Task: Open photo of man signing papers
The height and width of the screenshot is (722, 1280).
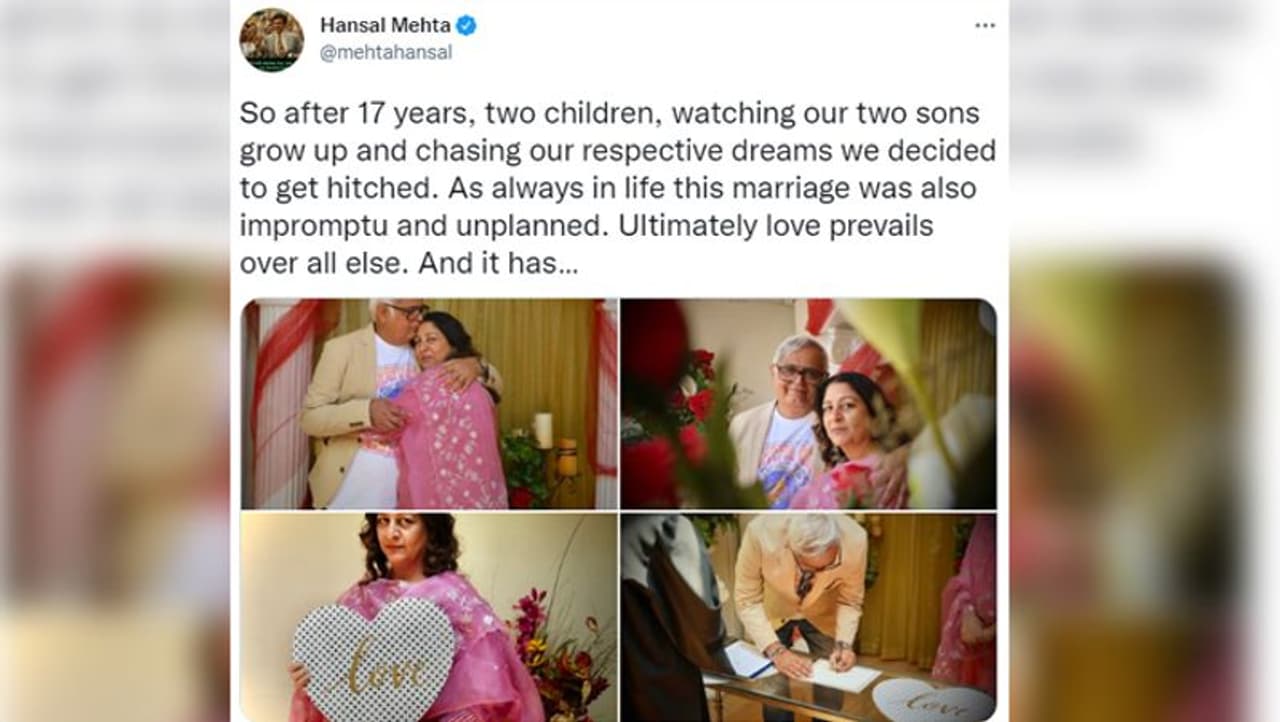Action: pyautogui.click(x=808, y=618)
